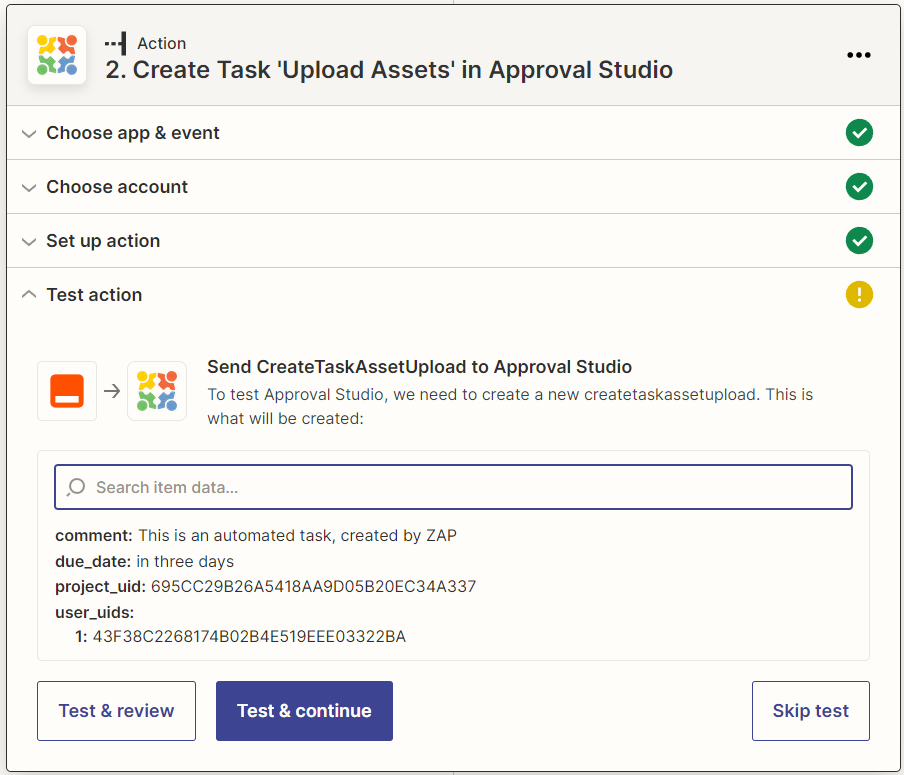The height and width of the screenshot is (775, 904).
Task: Click the green checkmark for Choose app & event
Action: click(x=859, y=133)
